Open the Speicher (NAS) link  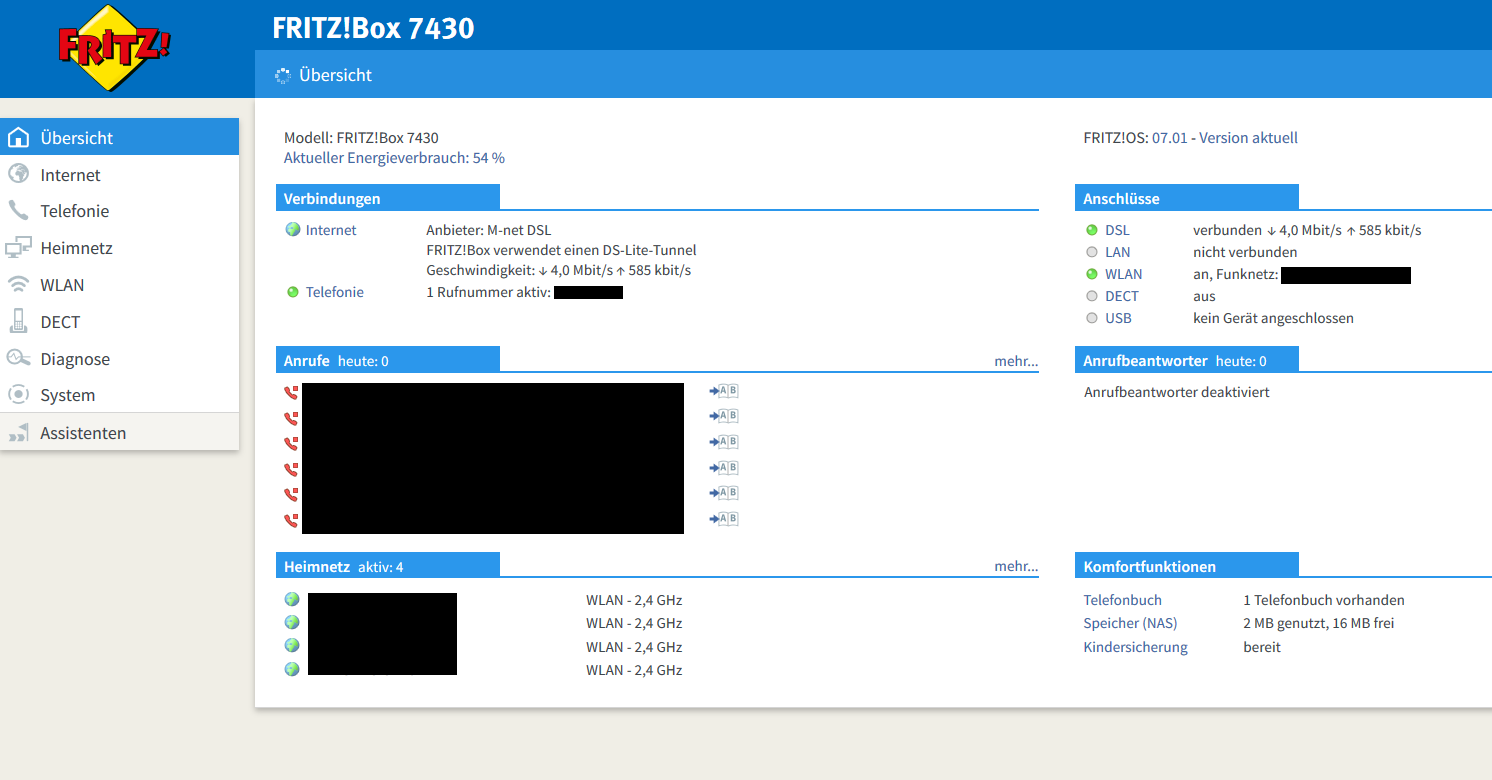(1131, 623)
